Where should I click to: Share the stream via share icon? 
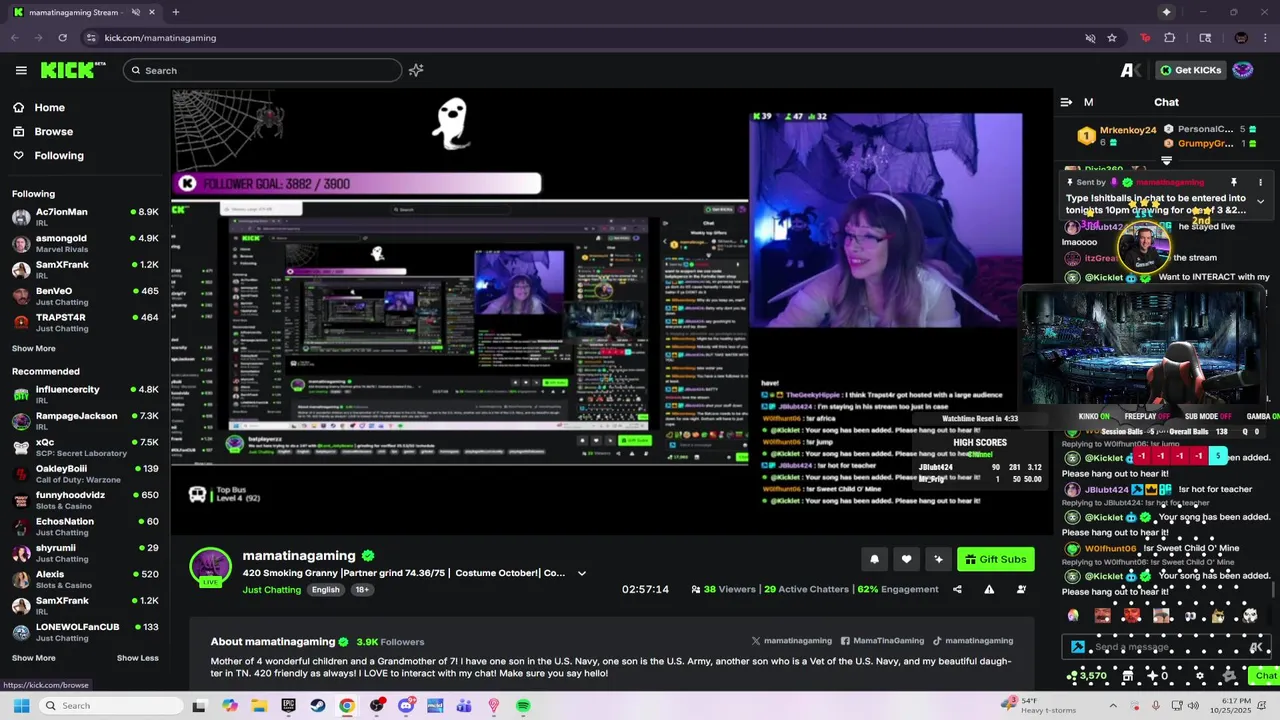tap(957, 589)
